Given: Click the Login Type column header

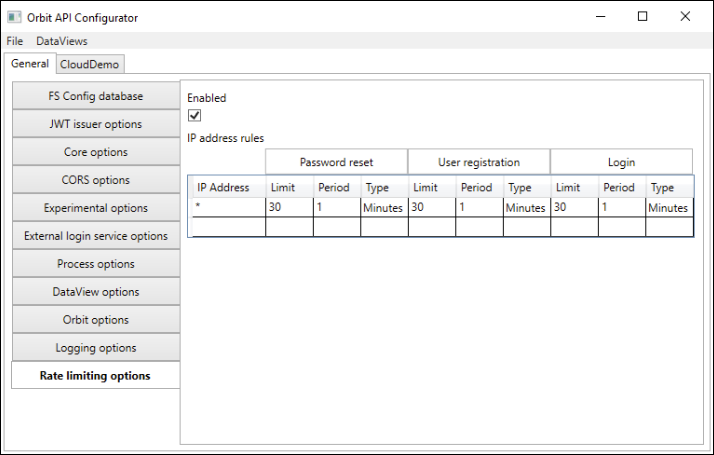Looking at the screenshot, I should click(x=670, y=187).
